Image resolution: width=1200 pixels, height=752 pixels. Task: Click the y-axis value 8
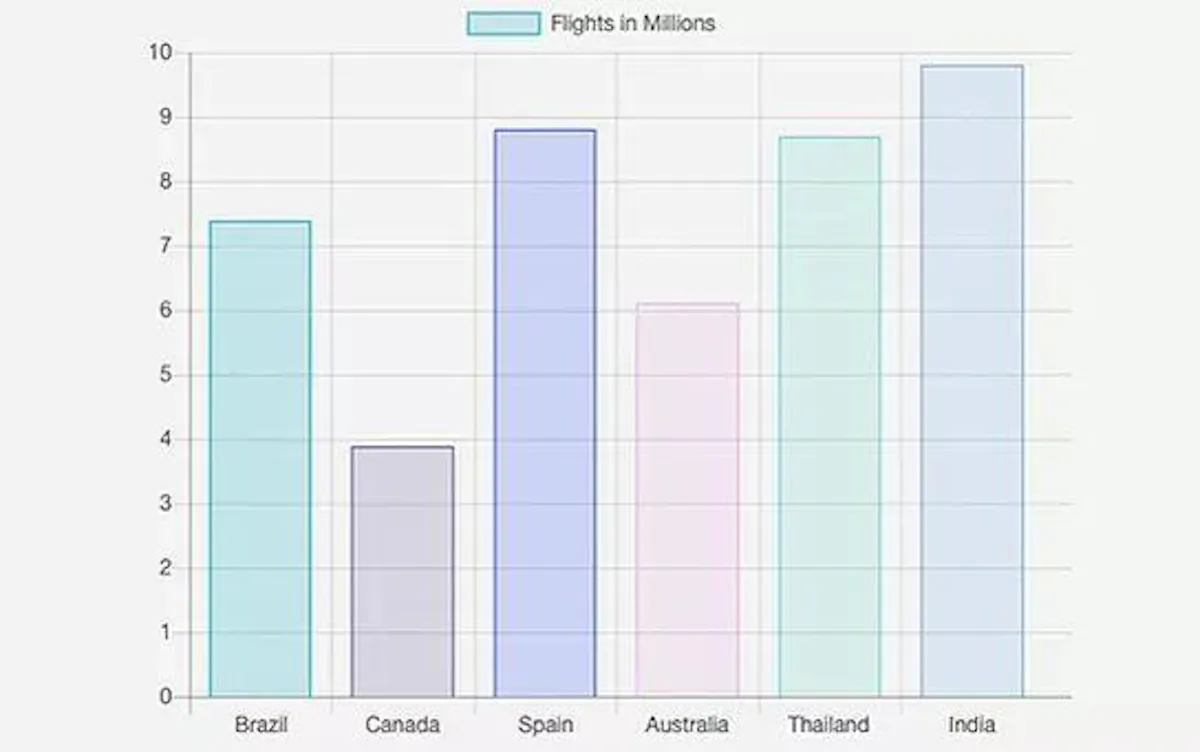pos(167,182)
